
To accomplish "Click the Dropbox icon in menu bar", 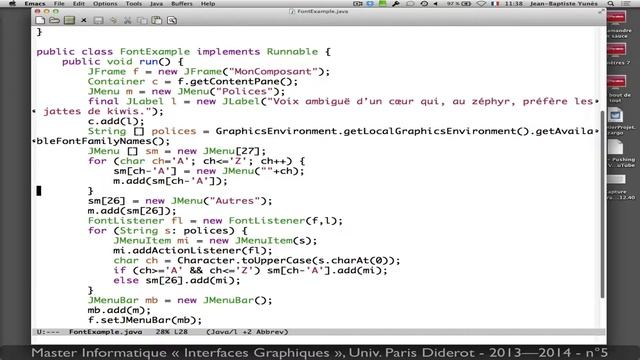I will pos(370,4).
